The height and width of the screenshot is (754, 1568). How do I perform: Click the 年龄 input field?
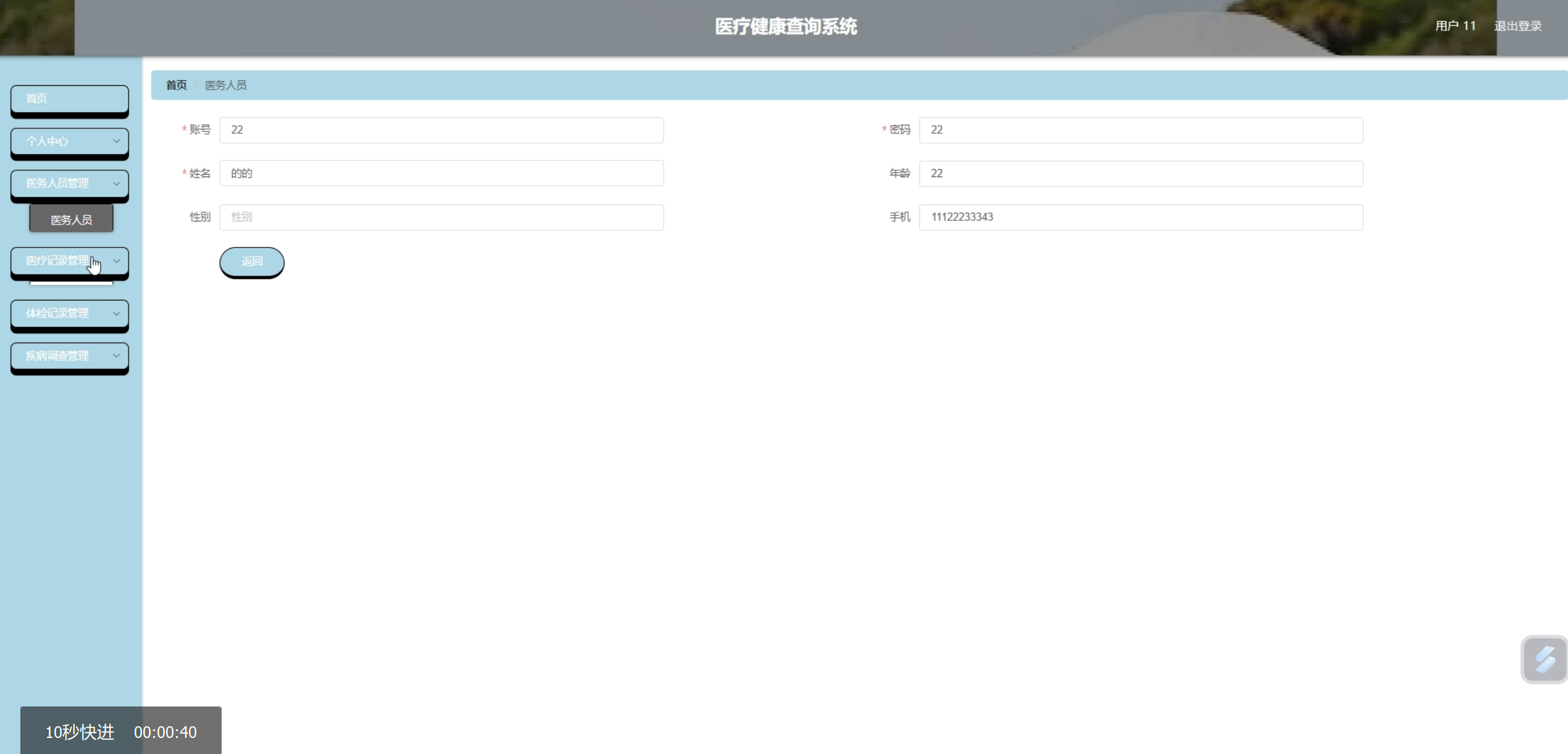click(x=1140, y=173)
